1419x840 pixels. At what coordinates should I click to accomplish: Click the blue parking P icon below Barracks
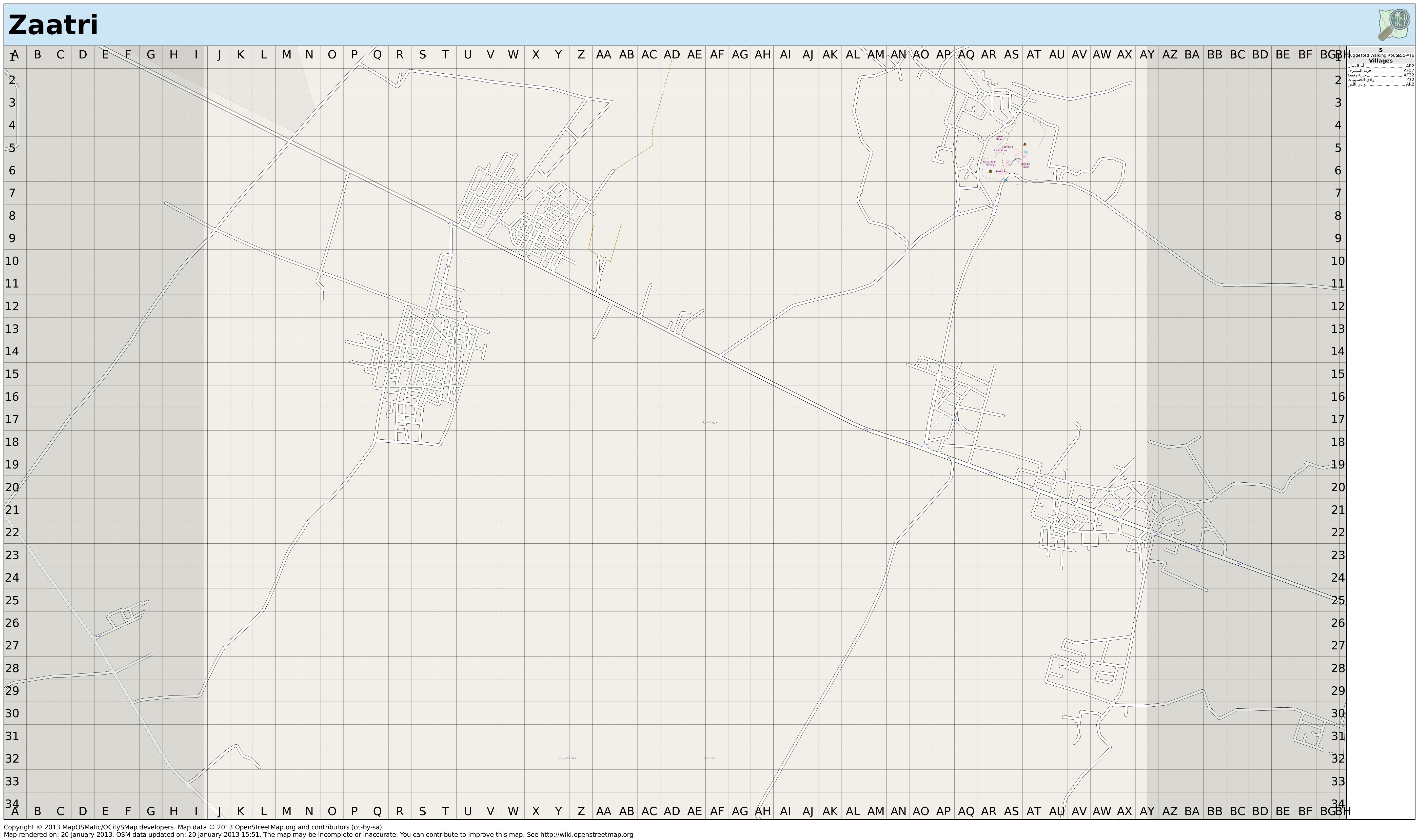1006,180
